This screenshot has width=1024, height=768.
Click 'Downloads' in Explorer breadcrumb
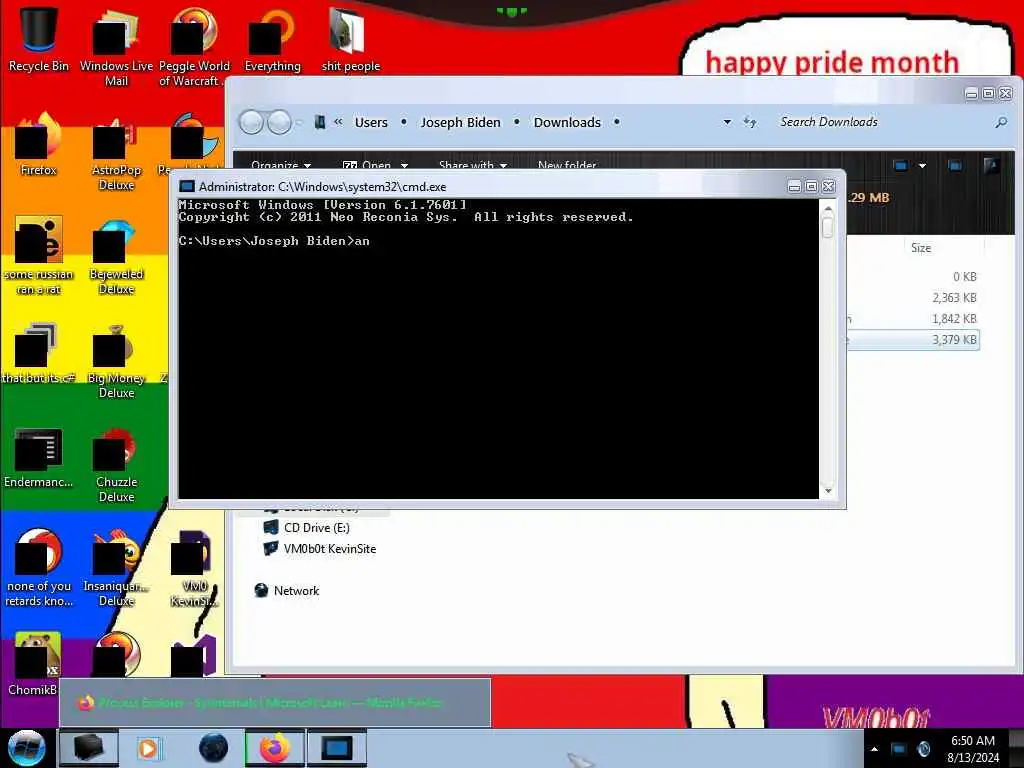(567, 122)
